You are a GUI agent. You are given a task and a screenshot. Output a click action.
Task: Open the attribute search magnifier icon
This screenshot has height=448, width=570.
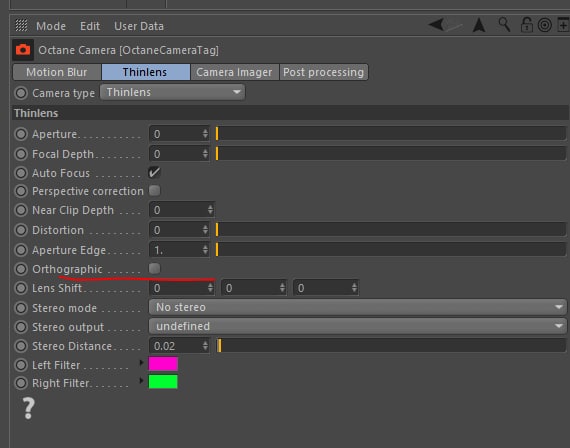tap(504, 25)
